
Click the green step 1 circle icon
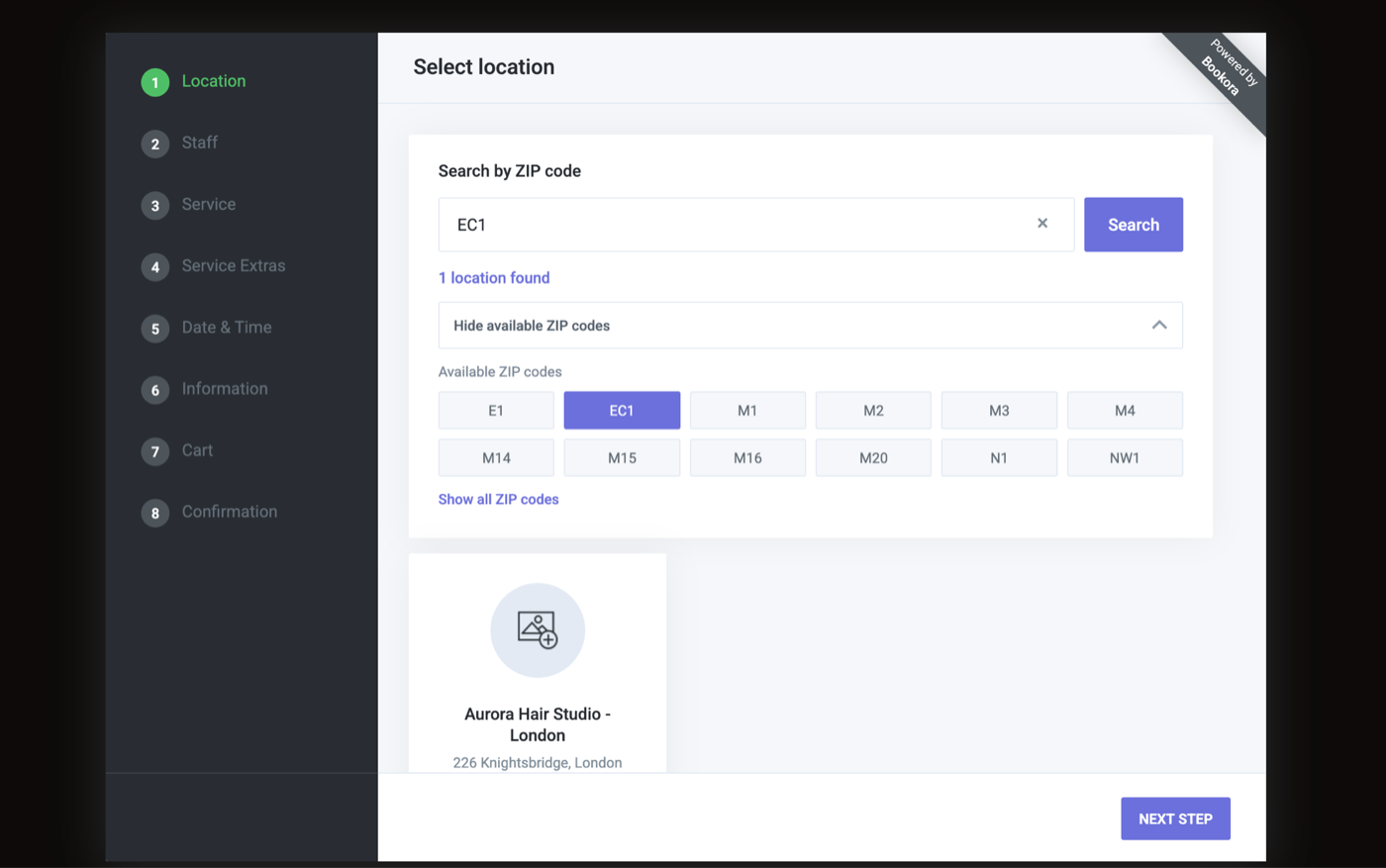click(x=155, y=83)
